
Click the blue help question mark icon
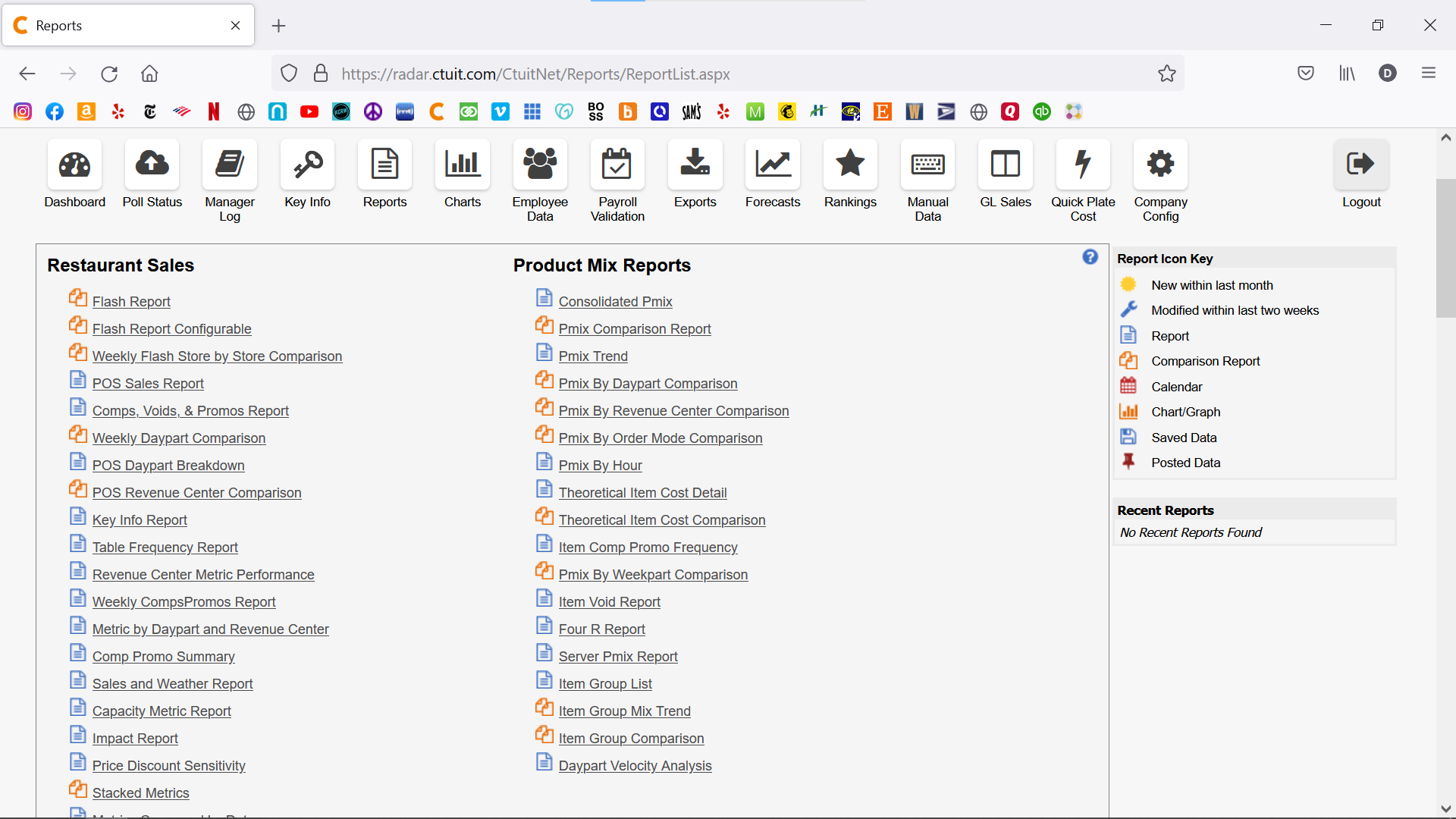point(1090,257)
